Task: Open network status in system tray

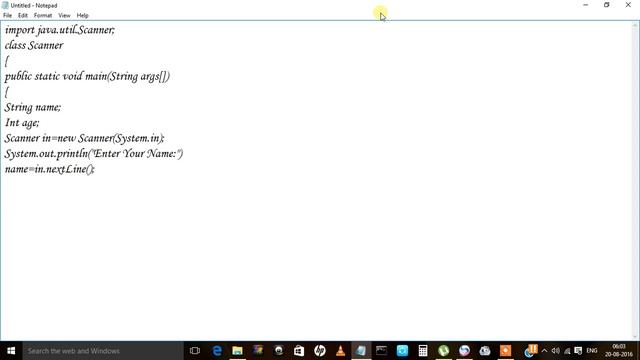Action: (x=567, y=351)
